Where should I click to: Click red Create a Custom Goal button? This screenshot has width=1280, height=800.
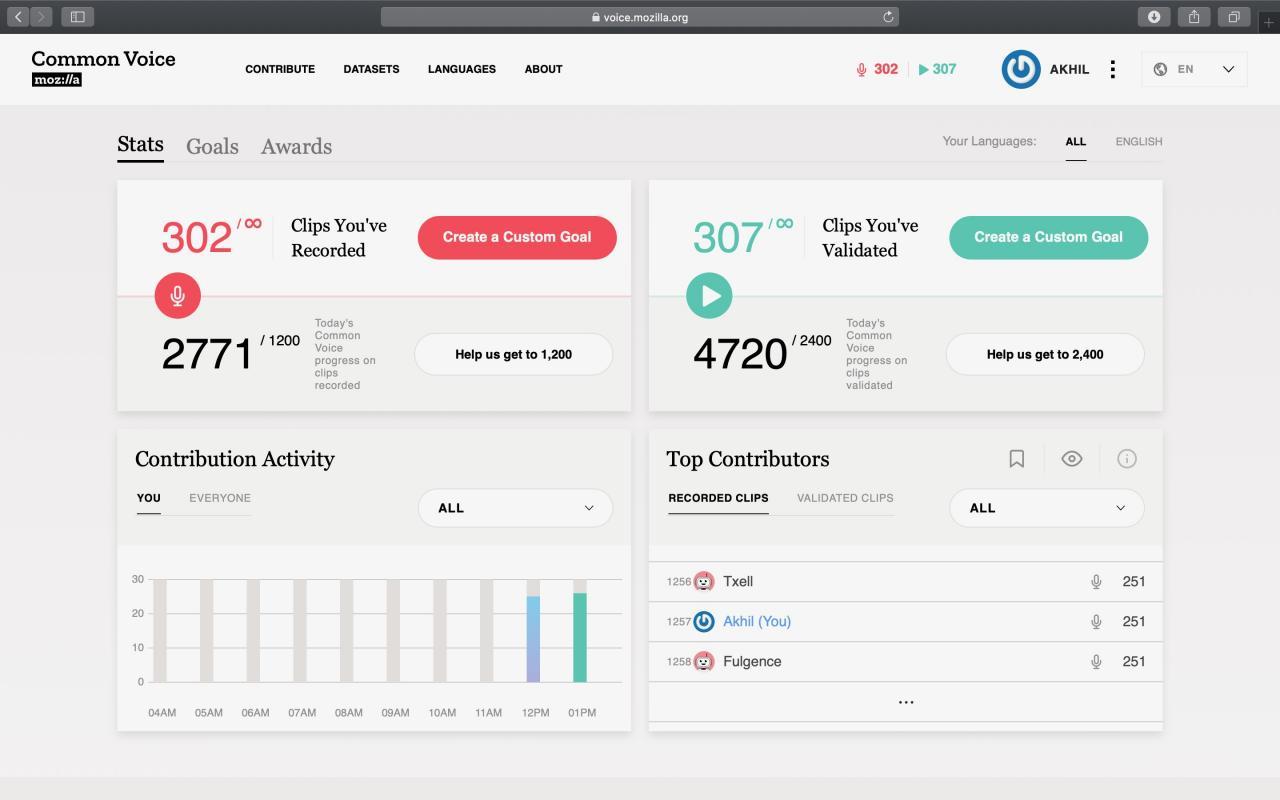pyautogui.click(x=517, y=237)
